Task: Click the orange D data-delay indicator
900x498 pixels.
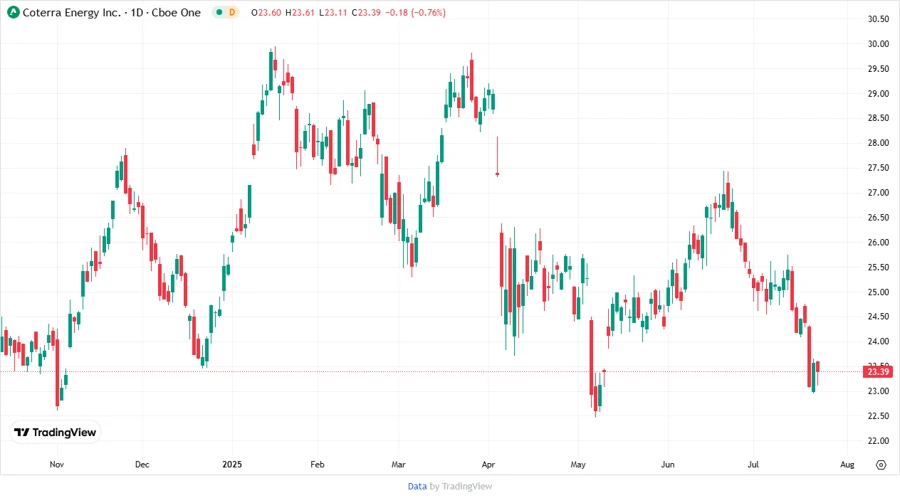Action: click(x=232, y=12)
